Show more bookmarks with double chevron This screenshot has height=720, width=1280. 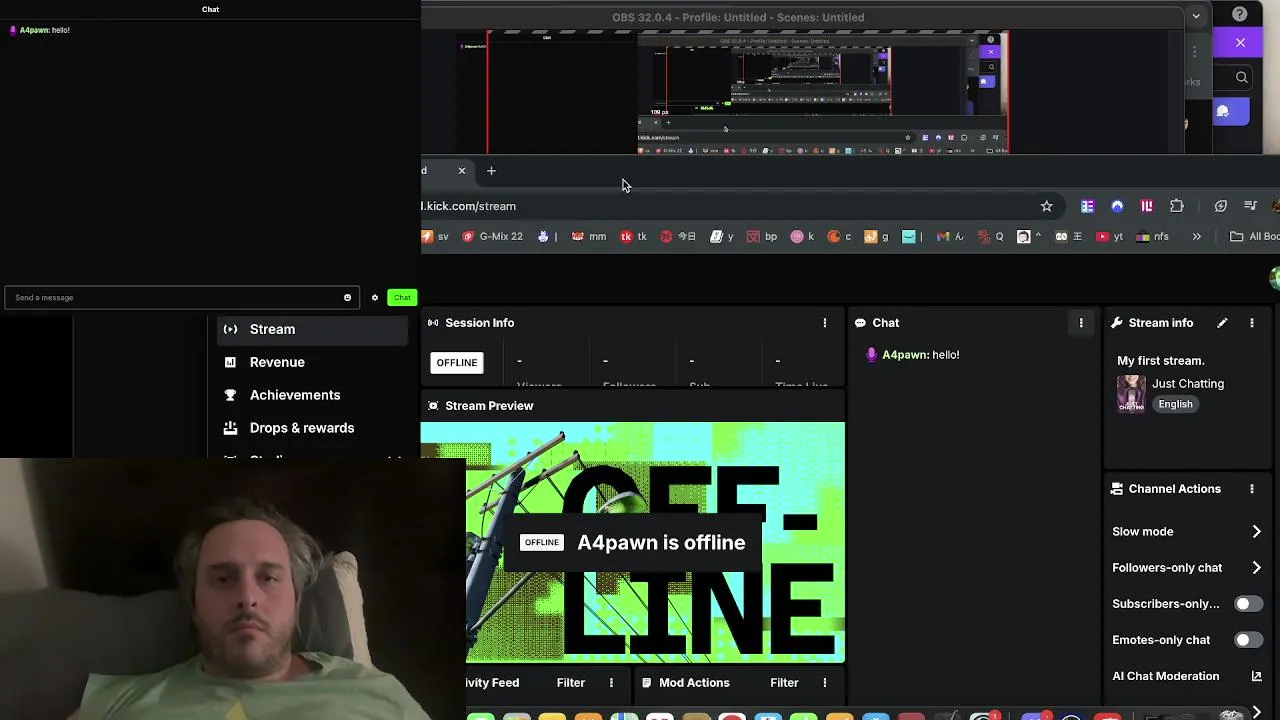point(1196,237)
